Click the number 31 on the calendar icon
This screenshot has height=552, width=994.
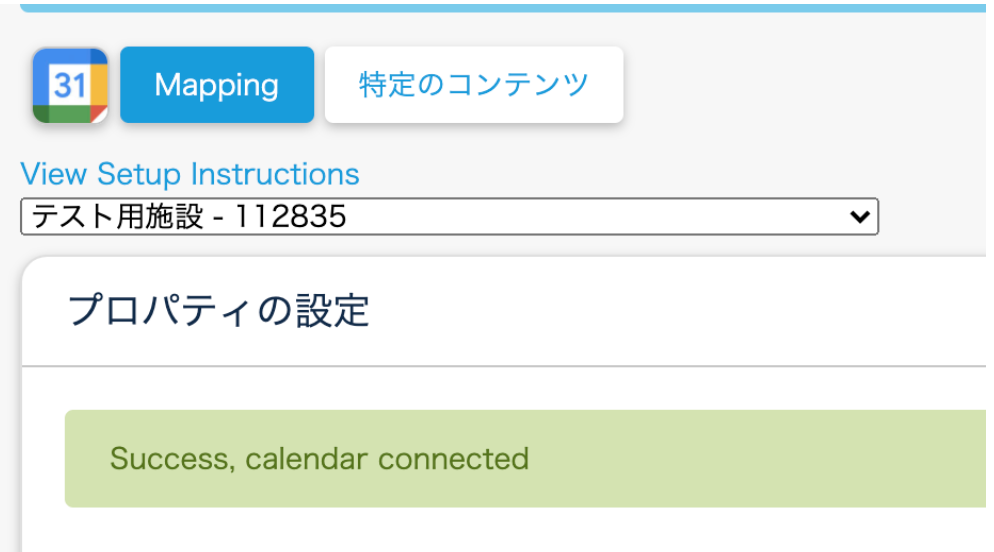69,85
